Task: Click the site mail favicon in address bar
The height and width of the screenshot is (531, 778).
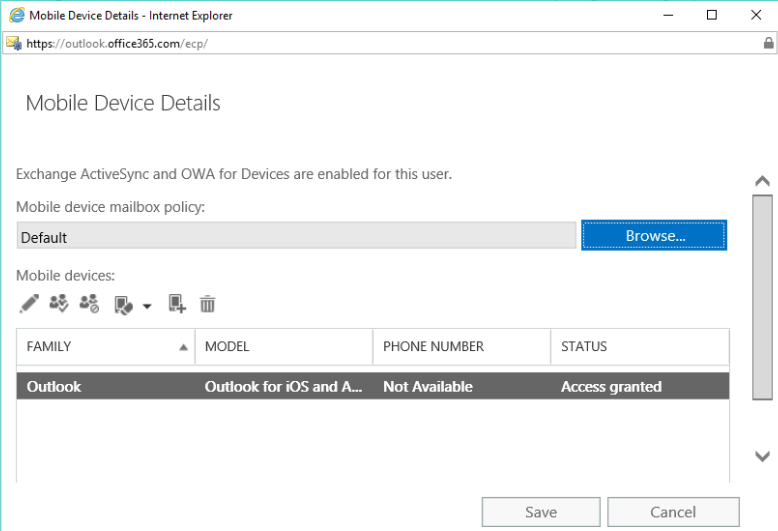Action: (x=14, y=43)
